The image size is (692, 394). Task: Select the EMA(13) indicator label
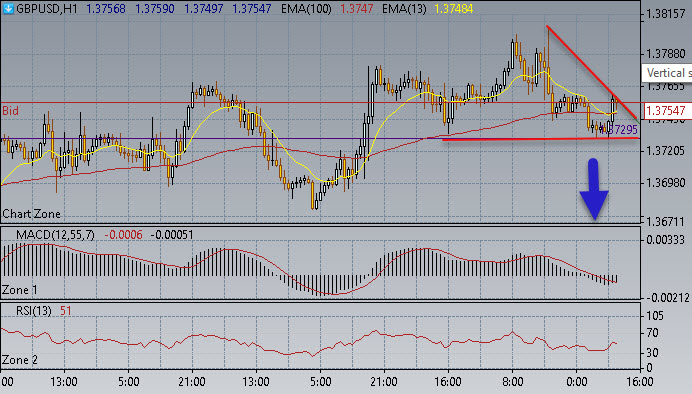click(x=404, y=9)
